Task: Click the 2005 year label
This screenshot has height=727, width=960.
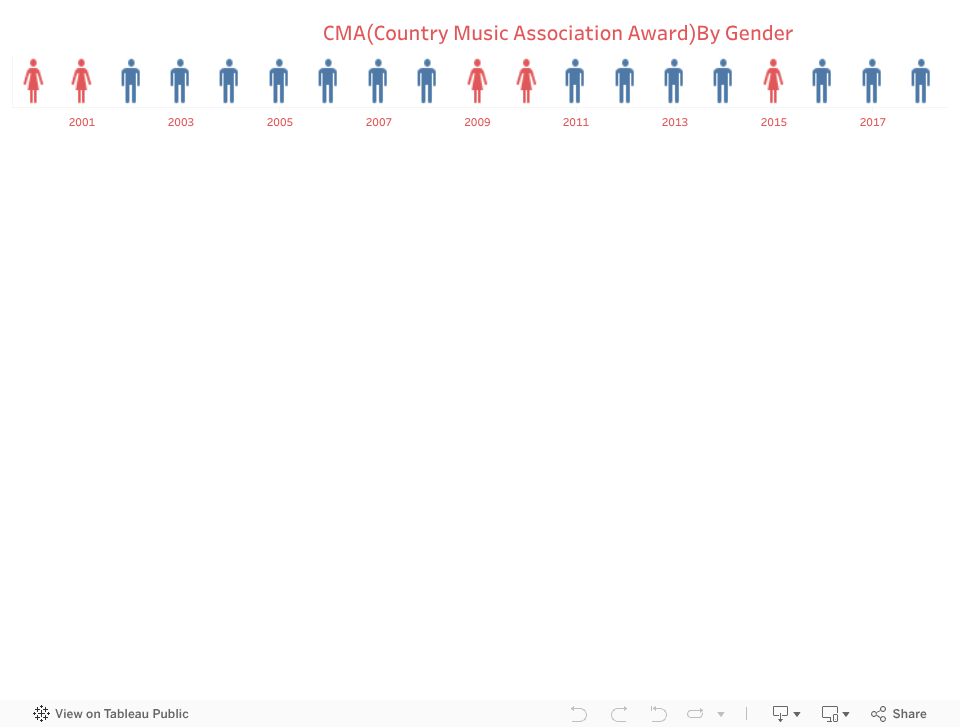Action: (x=280, y=122)
